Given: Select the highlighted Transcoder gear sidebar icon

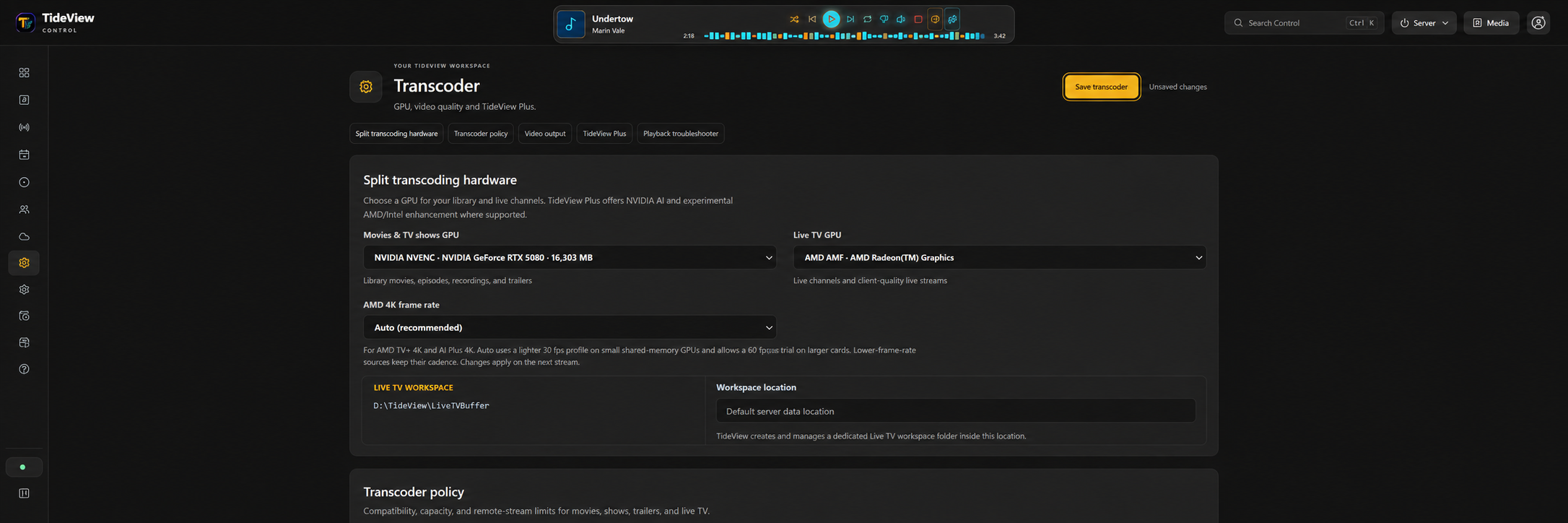Looking at the screenshot, I should coord(24,263).
